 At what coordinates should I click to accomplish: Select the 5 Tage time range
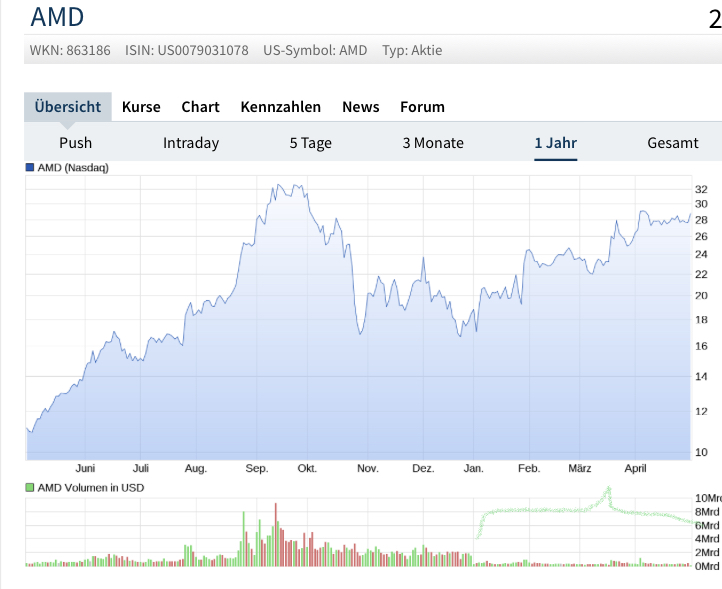coord(310,143)
